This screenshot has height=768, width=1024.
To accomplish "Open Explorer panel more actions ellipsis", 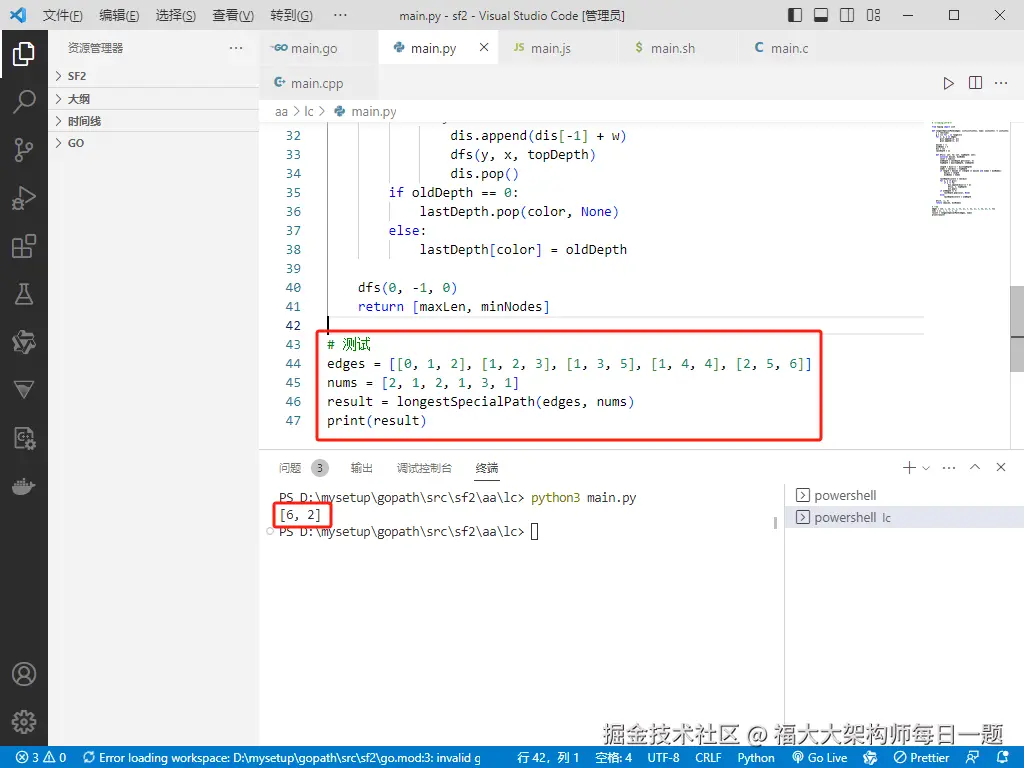I will click(x=236, y=48).
